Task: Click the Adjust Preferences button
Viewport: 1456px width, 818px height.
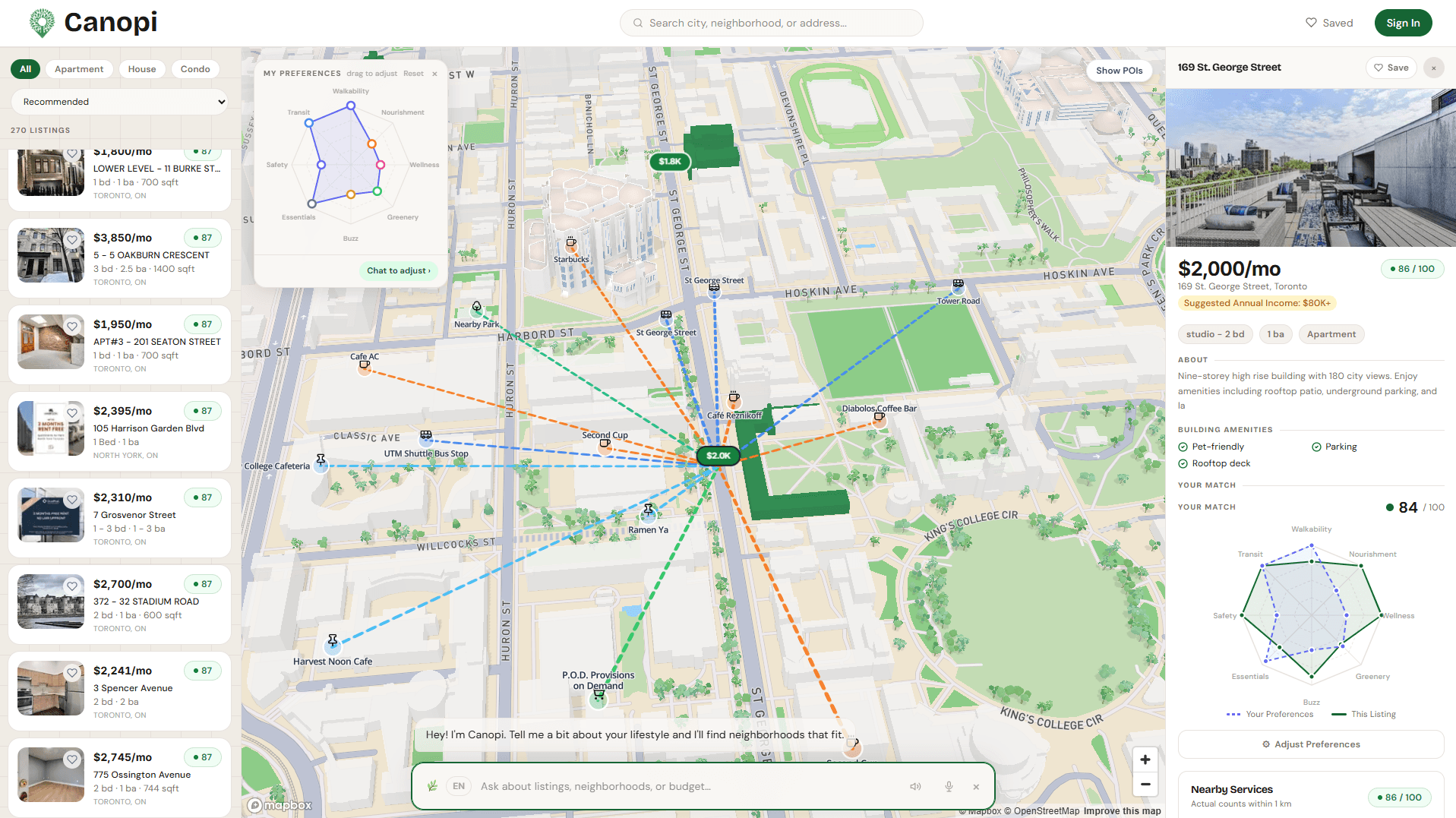Action: [x=1310, y=744]
